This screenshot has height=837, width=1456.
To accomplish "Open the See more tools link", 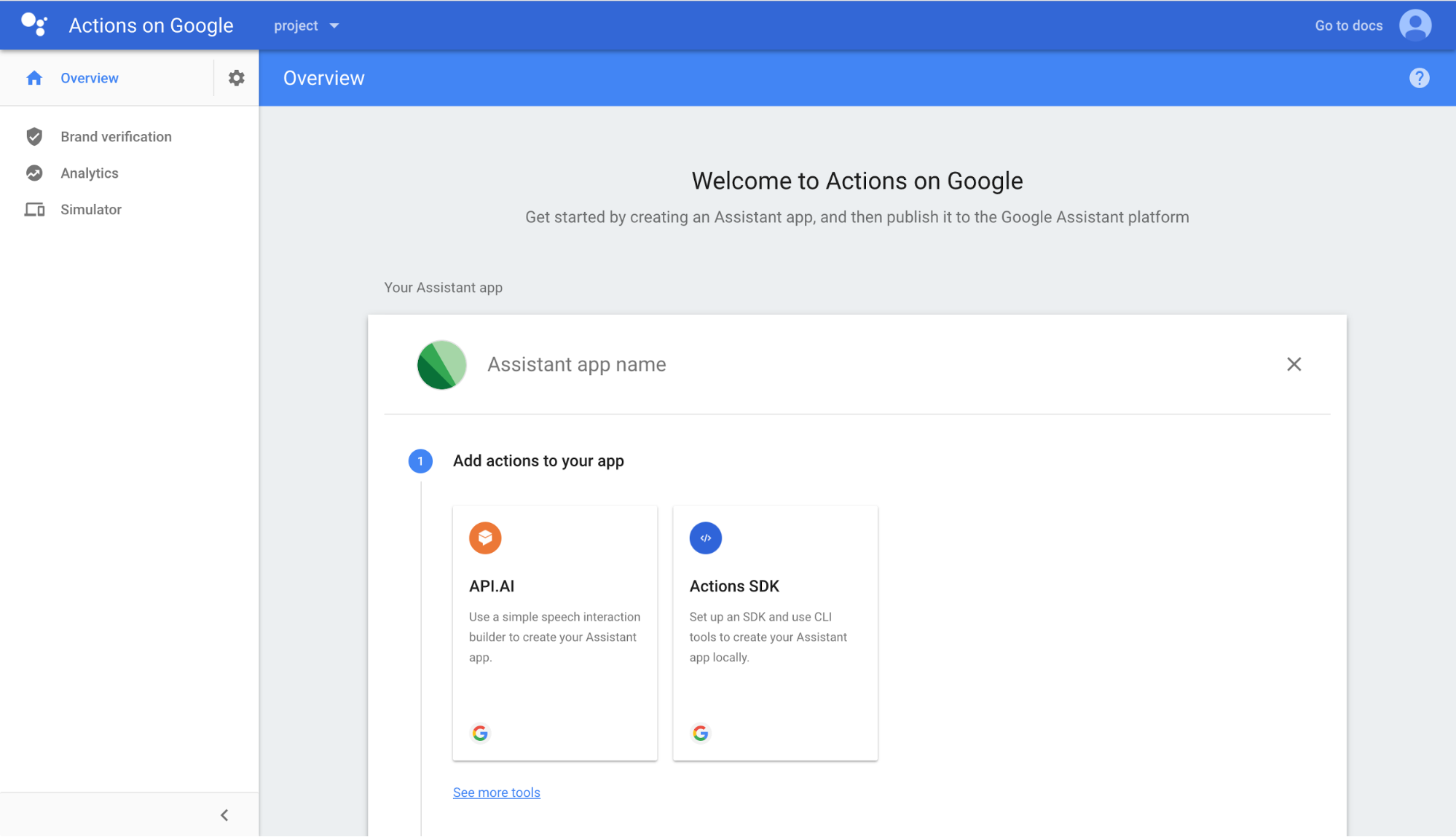I will point(496,793).
